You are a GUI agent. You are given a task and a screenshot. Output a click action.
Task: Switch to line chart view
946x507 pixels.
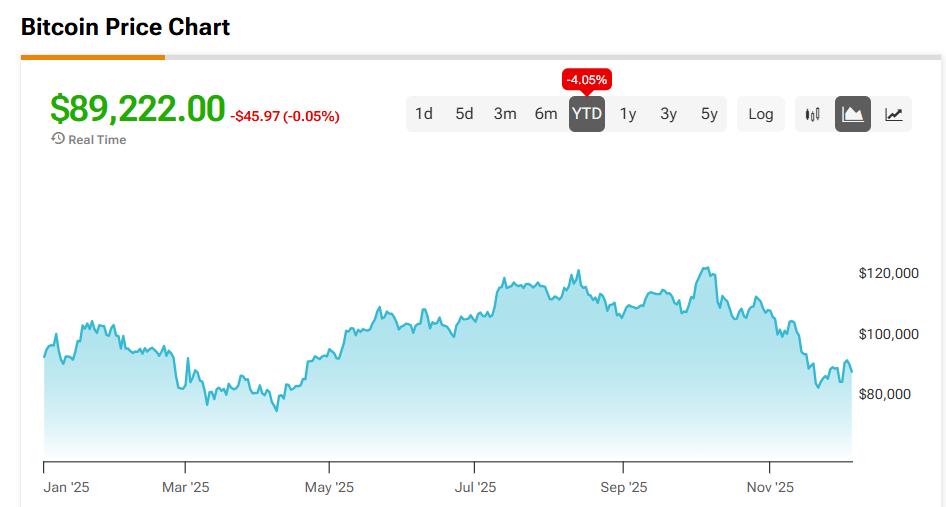(x=893, y=114)
